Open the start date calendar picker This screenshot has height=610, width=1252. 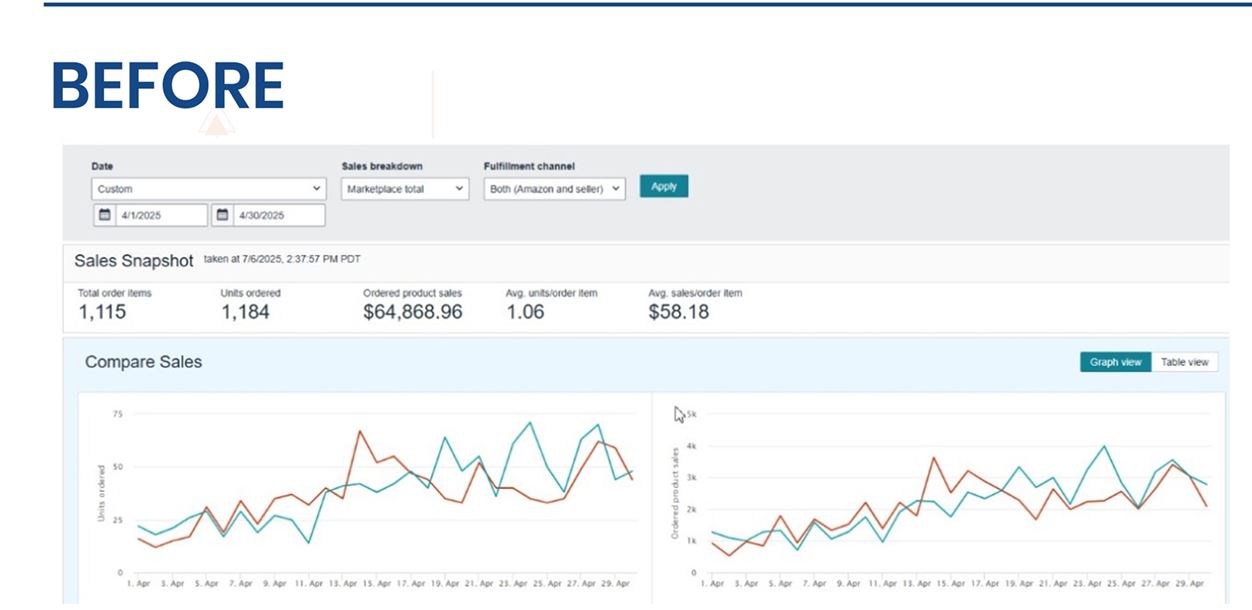click(x=104, y=215)
